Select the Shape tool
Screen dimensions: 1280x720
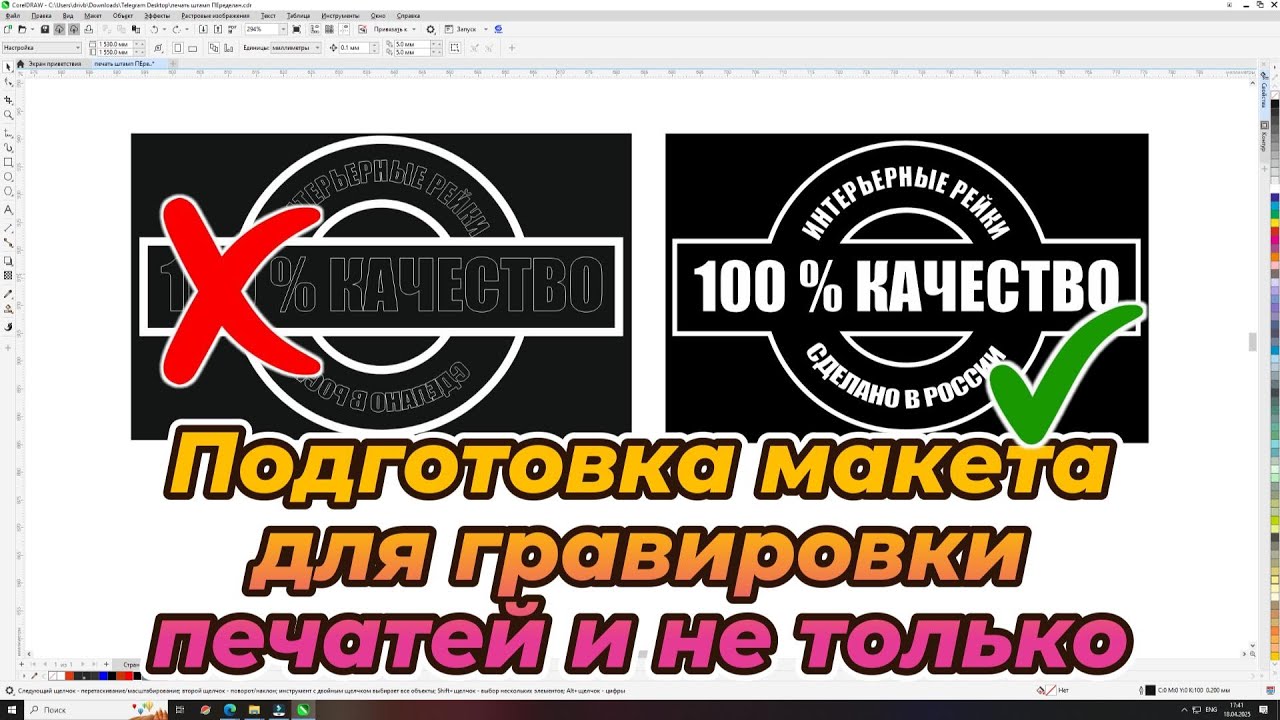click(8, 82)
